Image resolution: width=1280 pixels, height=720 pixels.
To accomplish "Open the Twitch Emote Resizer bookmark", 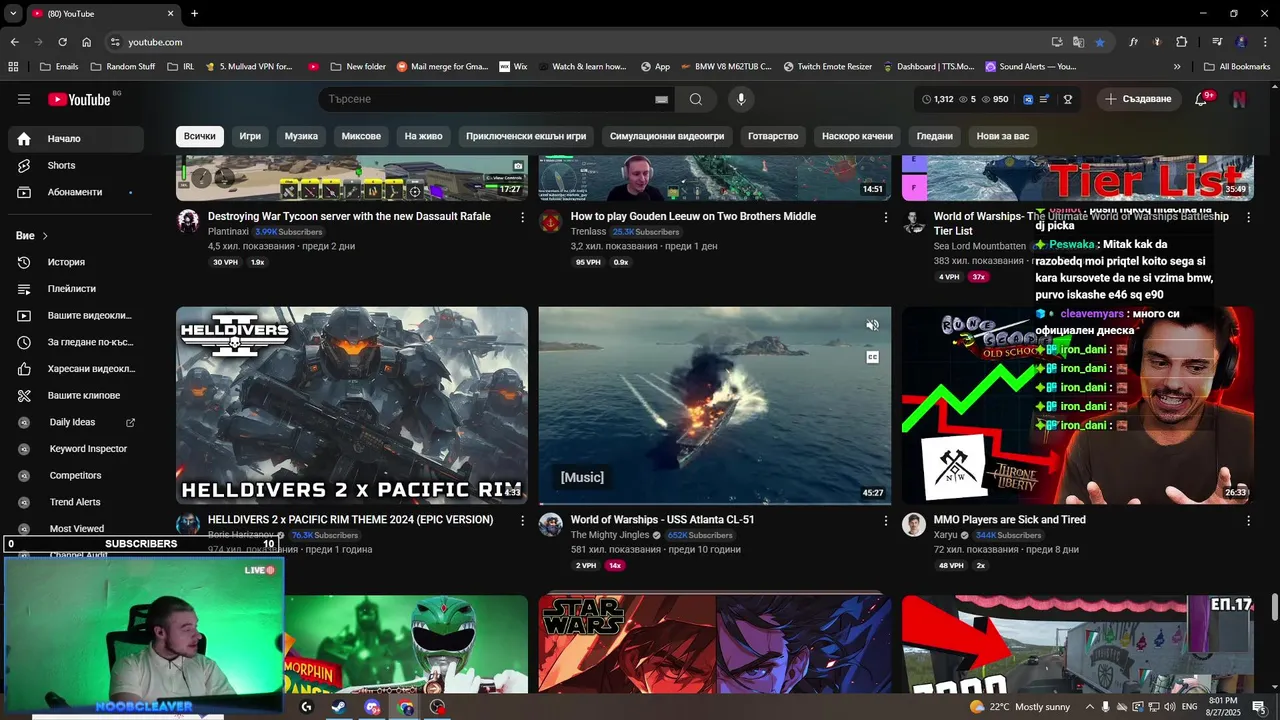I will (x=827, y=67).
